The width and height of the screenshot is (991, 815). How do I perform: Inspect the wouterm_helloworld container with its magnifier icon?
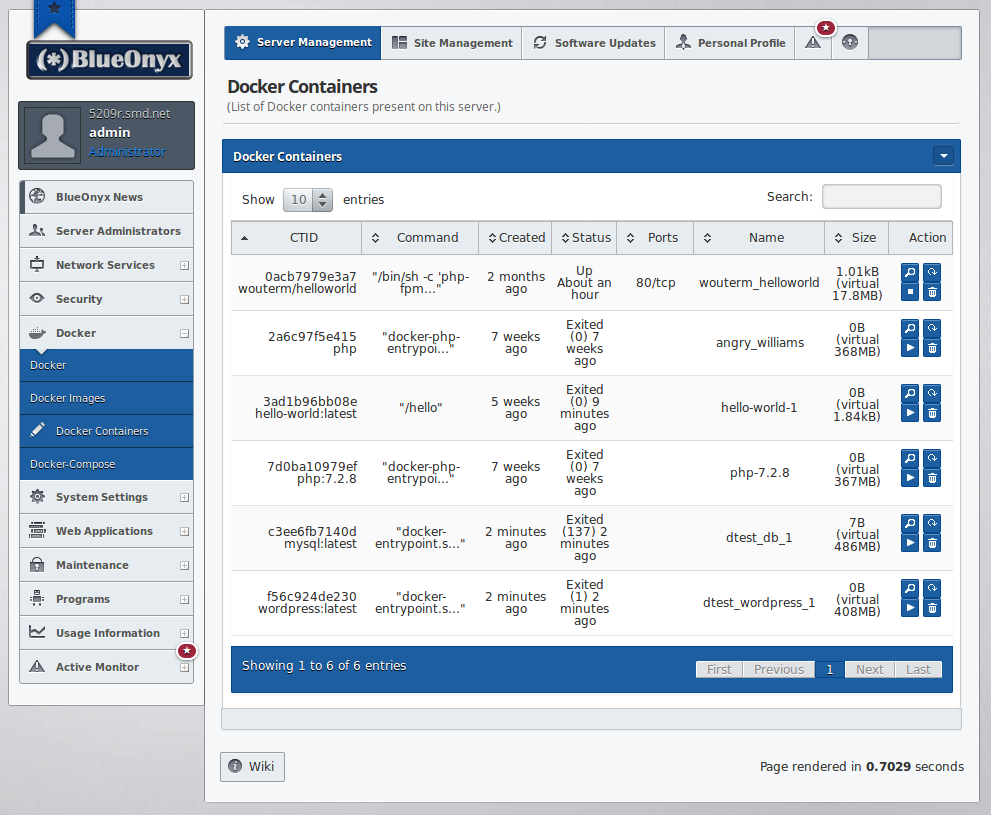pos(909,272)
